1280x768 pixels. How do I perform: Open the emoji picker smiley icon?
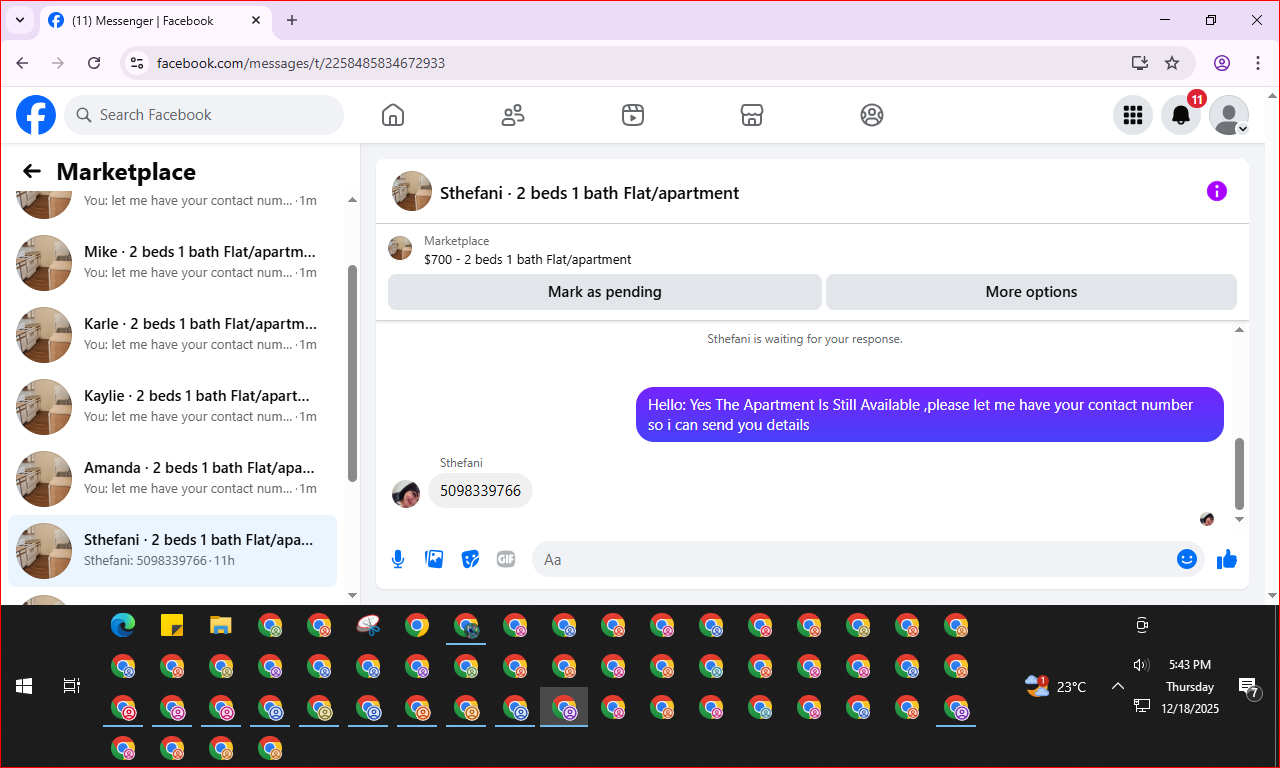(1187, 559)
